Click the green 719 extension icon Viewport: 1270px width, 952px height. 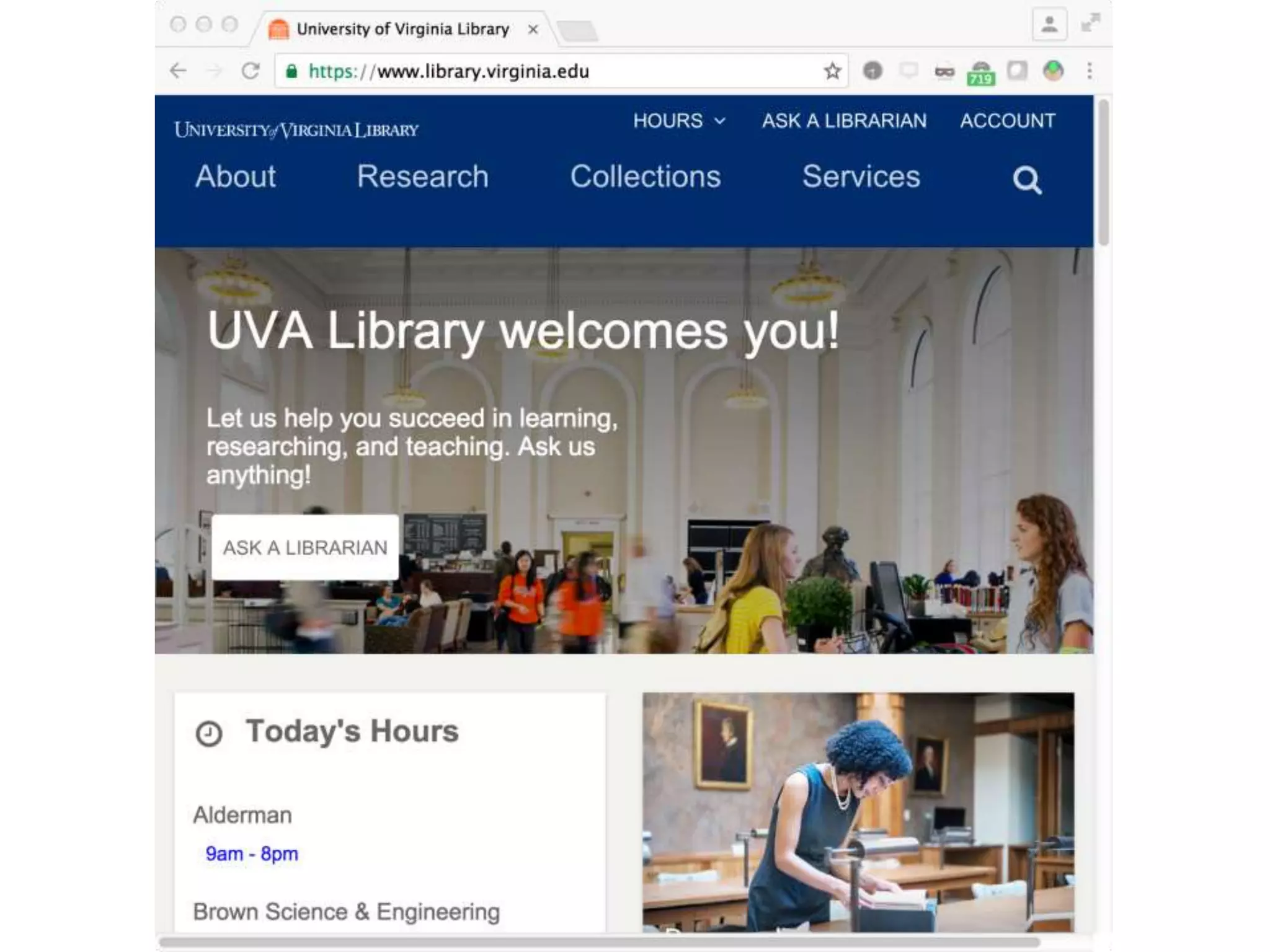(x=980, y=73)
